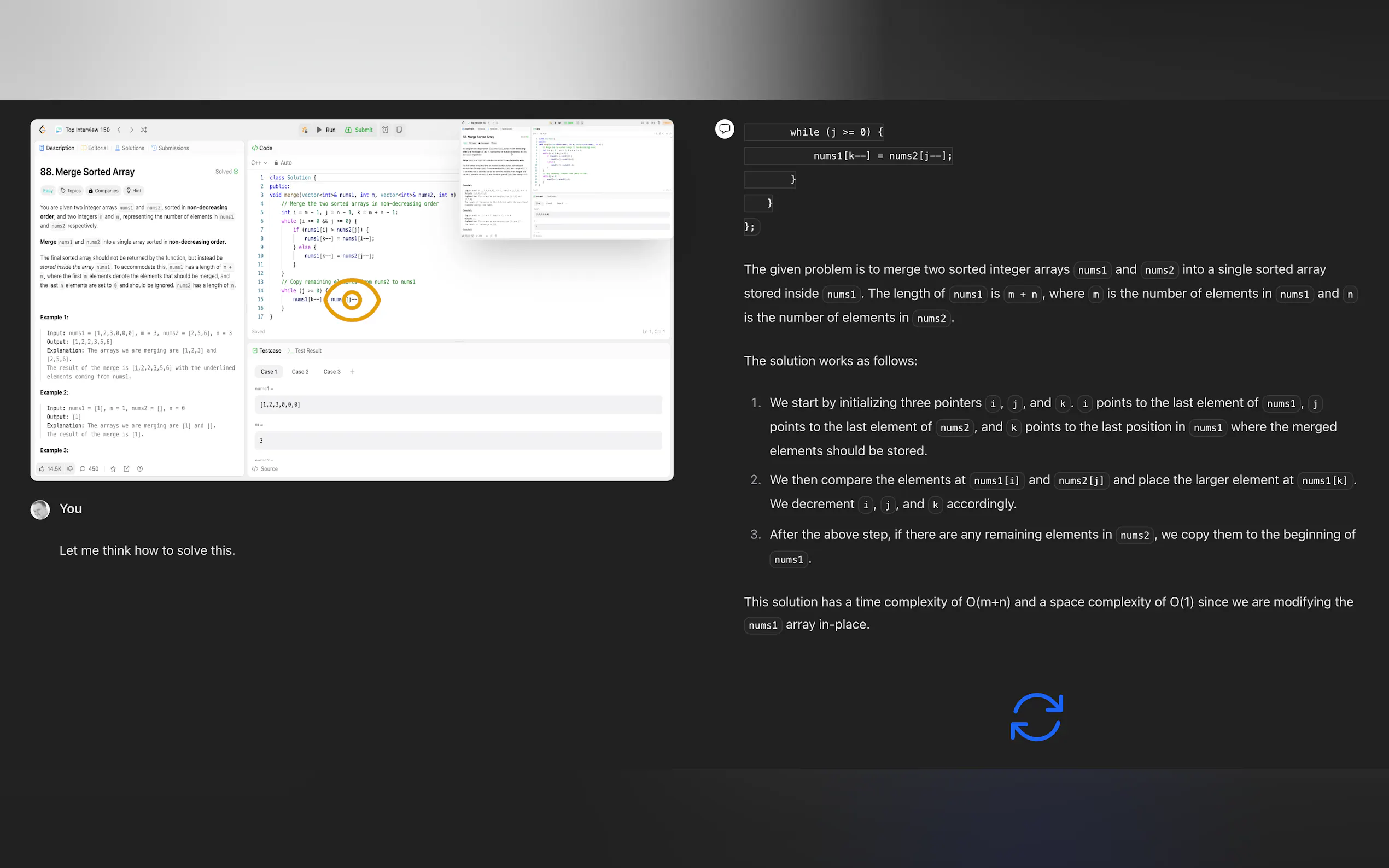The image size is (1389, 868).
Task: Click the alarm timer icon
Action: pyautogui.click(x=386, y=130)
